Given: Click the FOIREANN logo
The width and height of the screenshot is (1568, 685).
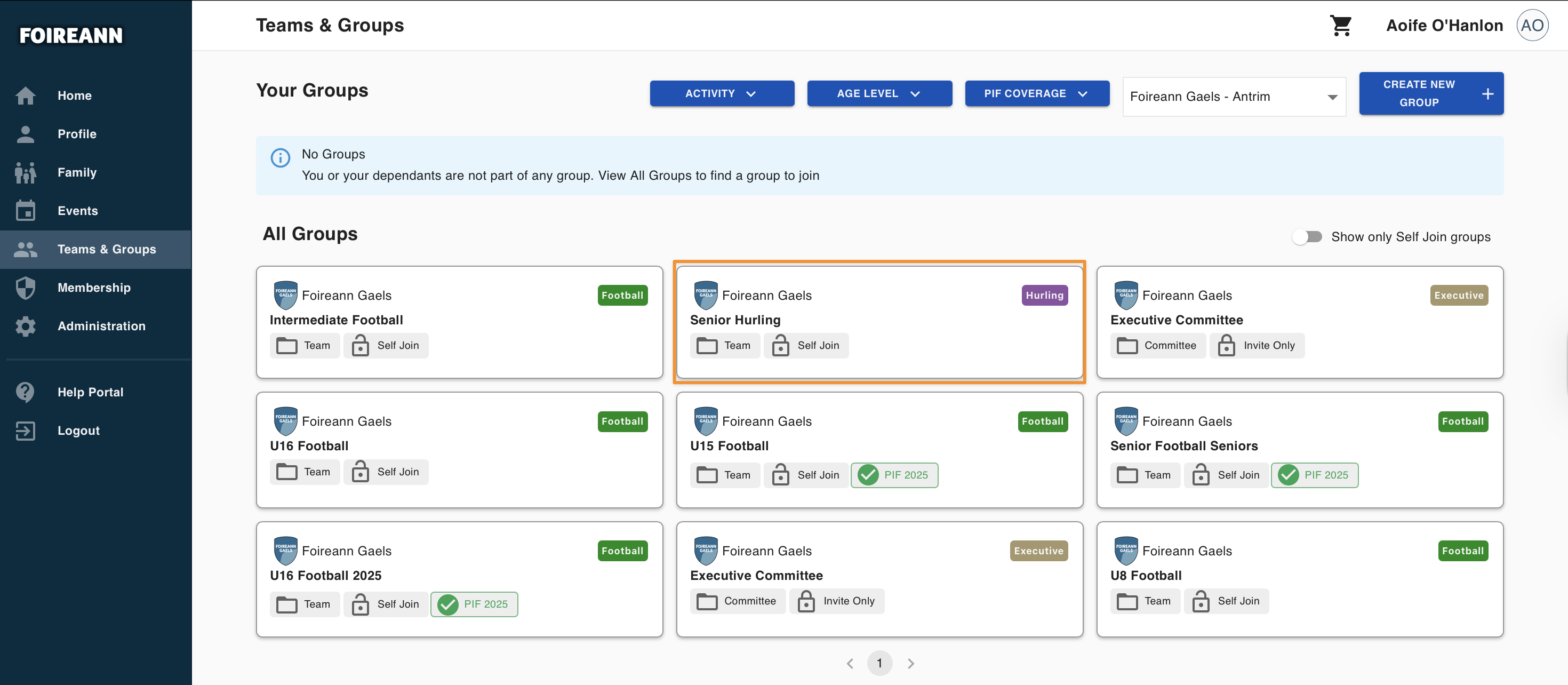Looking at the screenshot, I should [x=71, y=35].
